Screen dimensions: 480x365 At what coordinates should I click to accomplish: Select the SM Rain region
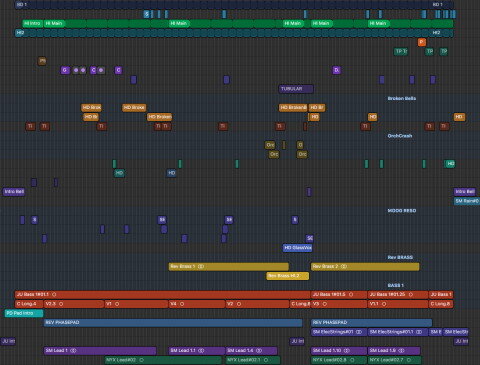pyautogui.click(x=467, y=201)
